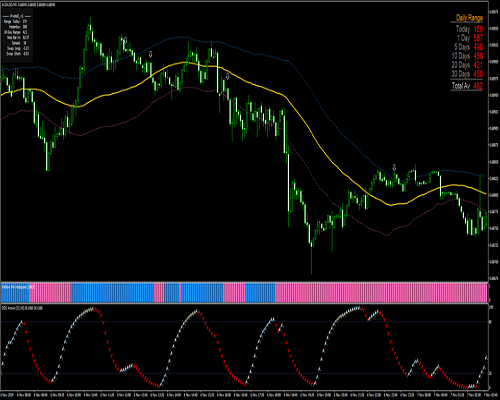
Task: Select the 20 Days range value 421
Action: (478, 65)
